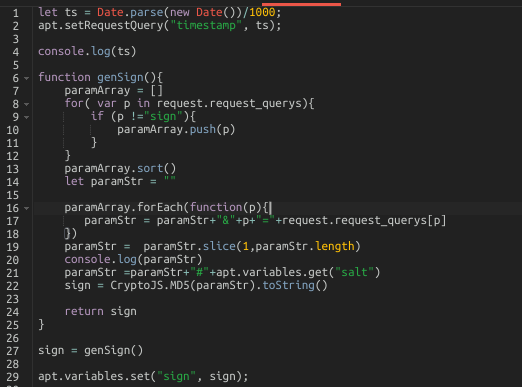Click apt.variables.set on line 29

click(x=94, y=376)
